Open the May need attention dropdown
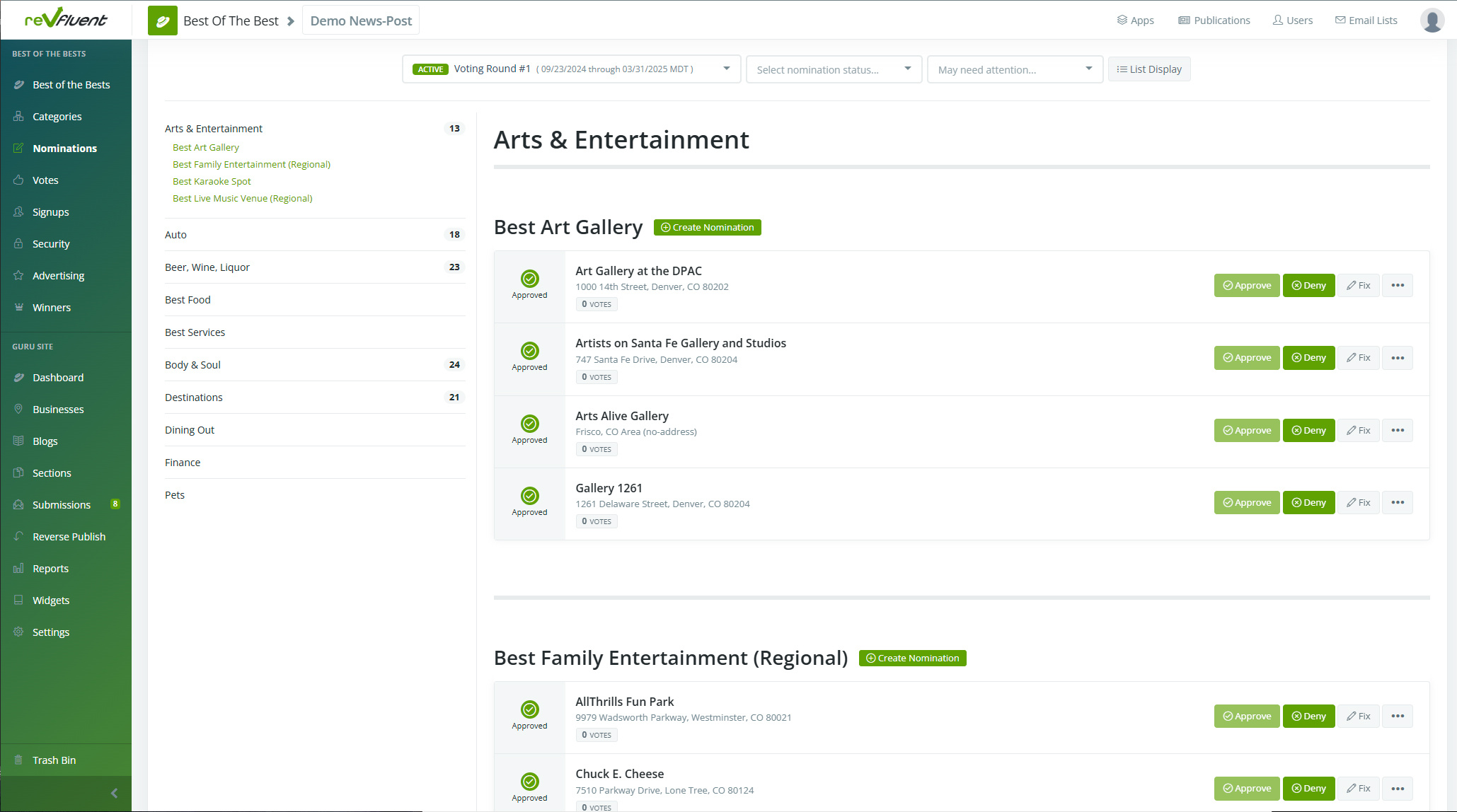1457x812 pixels. [x=1015, y=69]
